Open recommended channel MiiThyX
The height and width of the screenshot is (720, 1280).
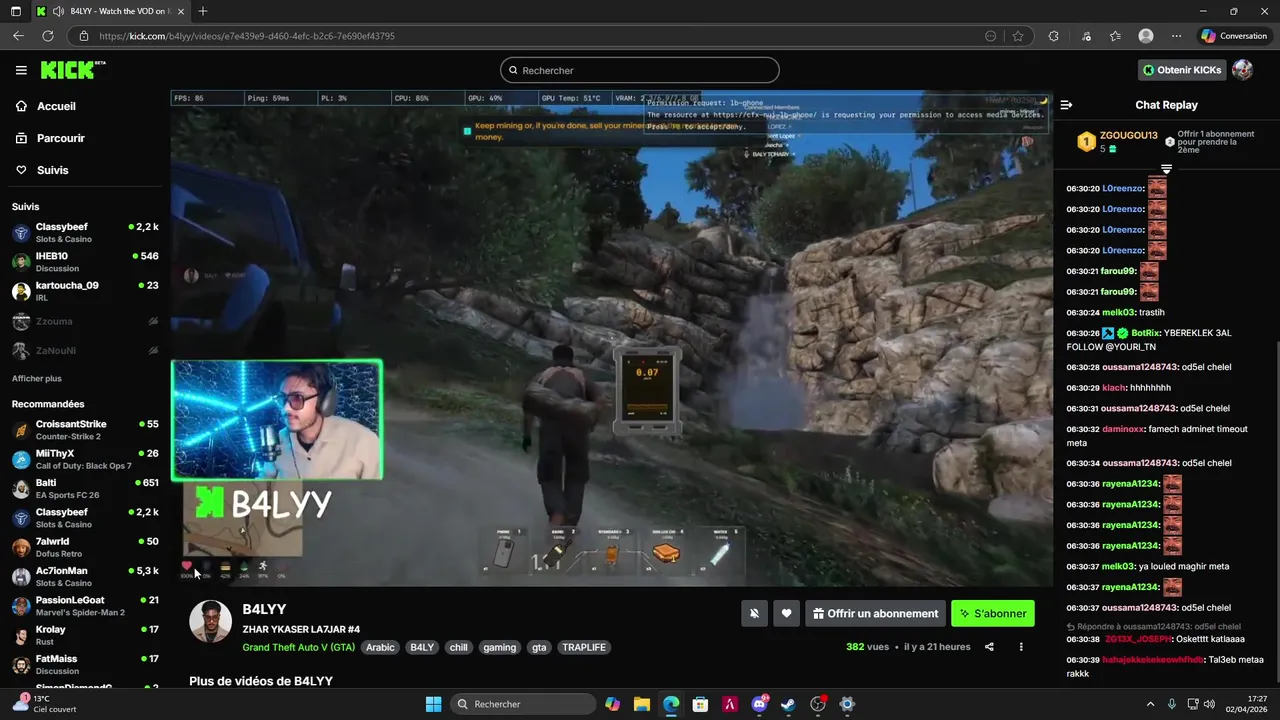click(85, 459)
